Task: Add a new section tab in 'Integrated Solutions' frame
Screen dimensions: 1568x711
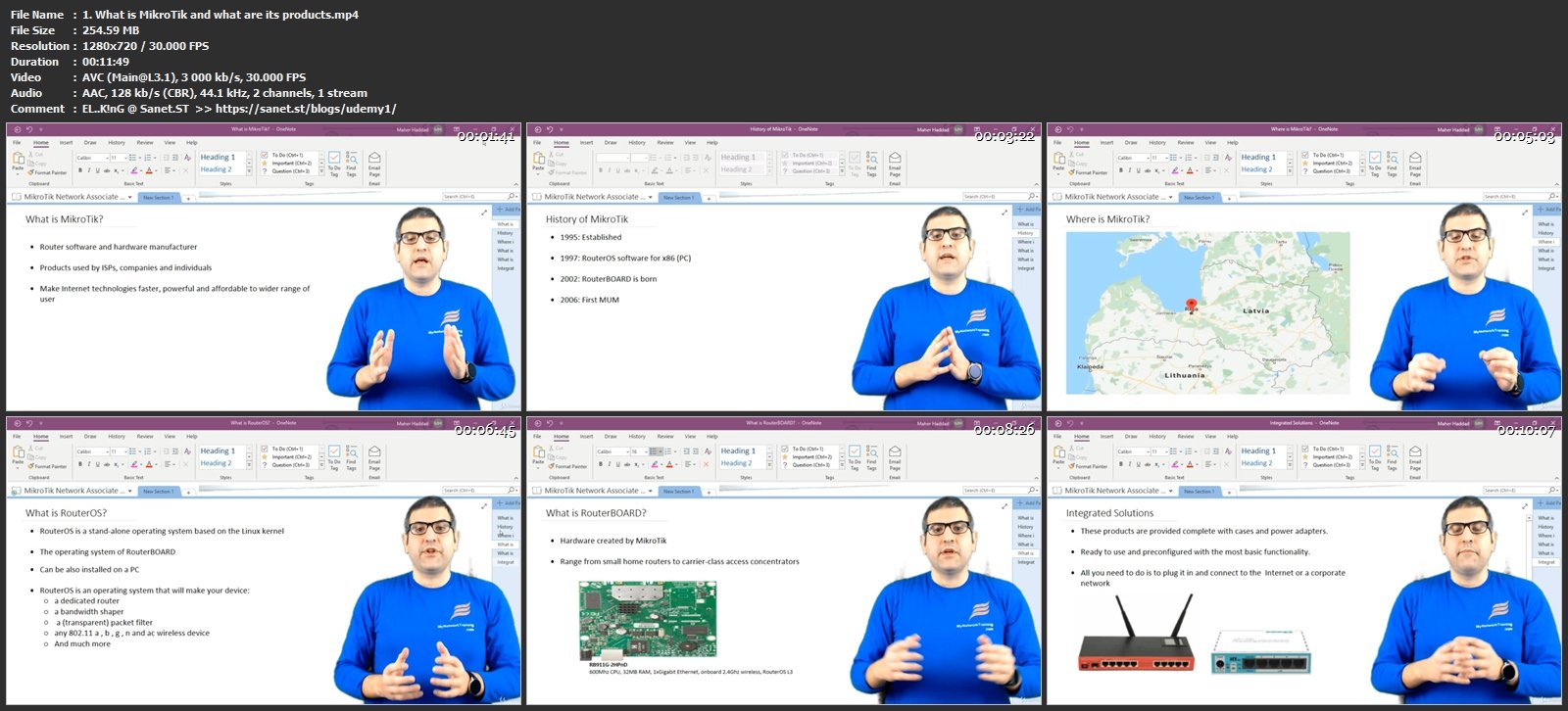Action: 1229,493
